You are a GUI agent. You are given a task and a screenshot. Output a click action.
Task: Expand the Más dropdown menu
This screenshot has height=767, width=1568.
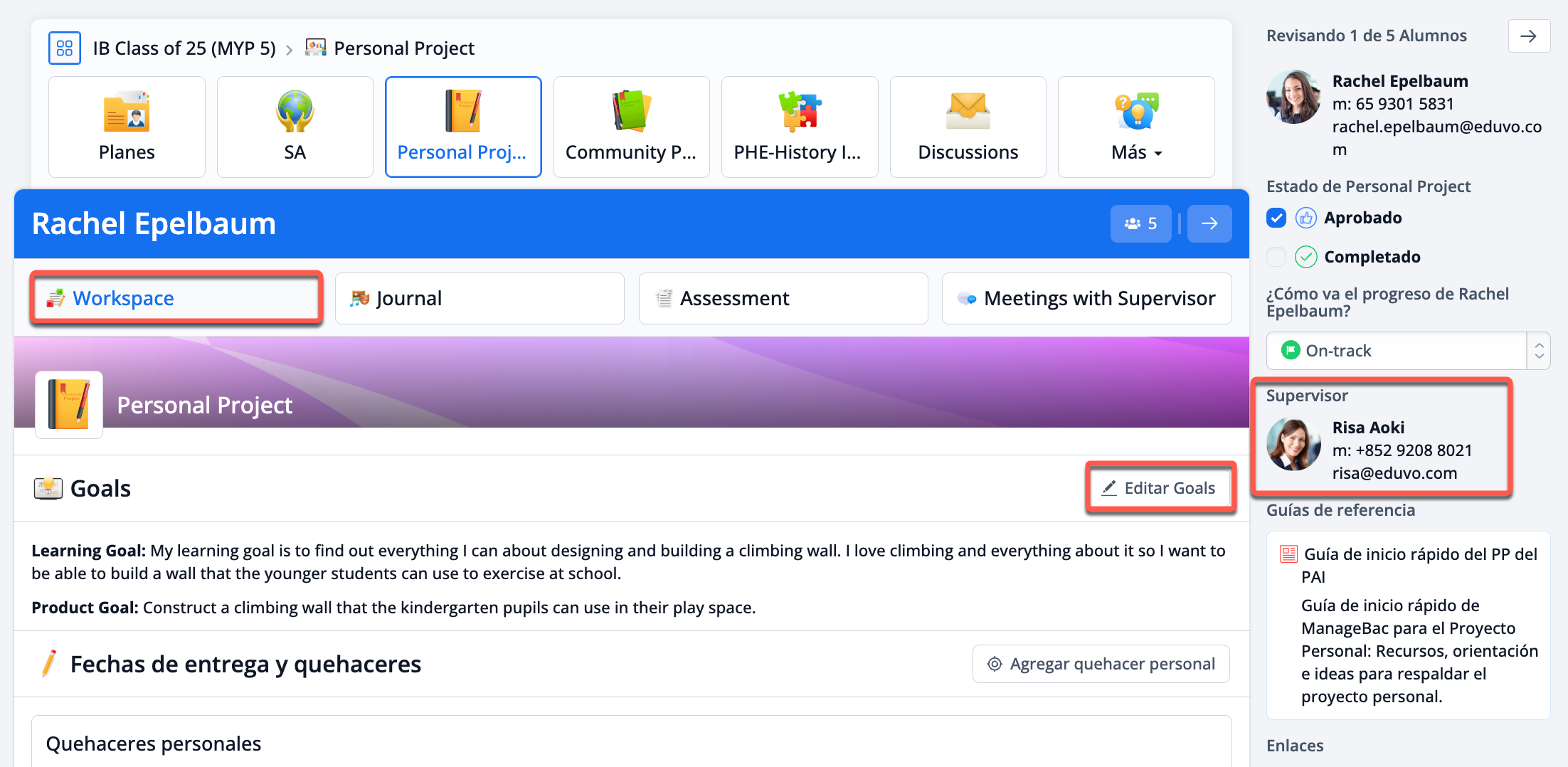pos(1136,152)
